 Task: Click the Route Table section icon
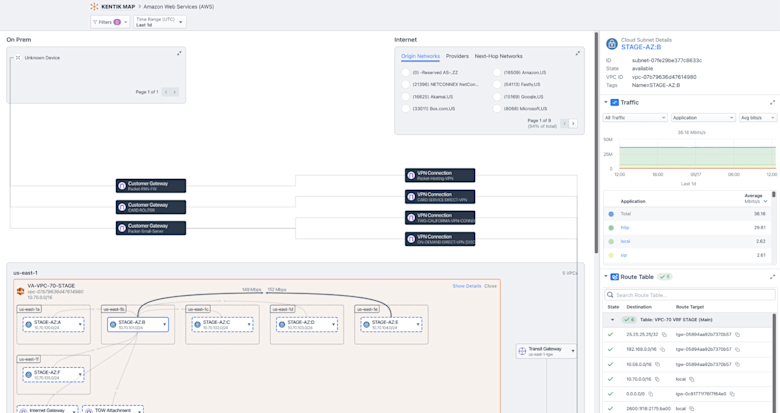coord(615,277)
